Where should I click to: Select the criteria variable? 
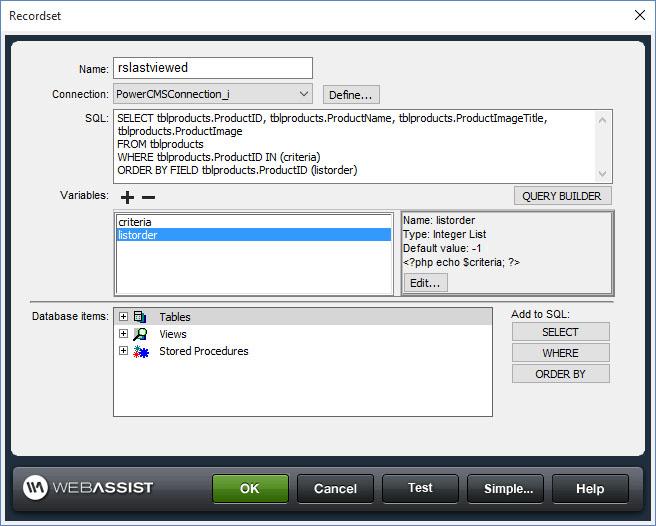[x=254, y=222]
